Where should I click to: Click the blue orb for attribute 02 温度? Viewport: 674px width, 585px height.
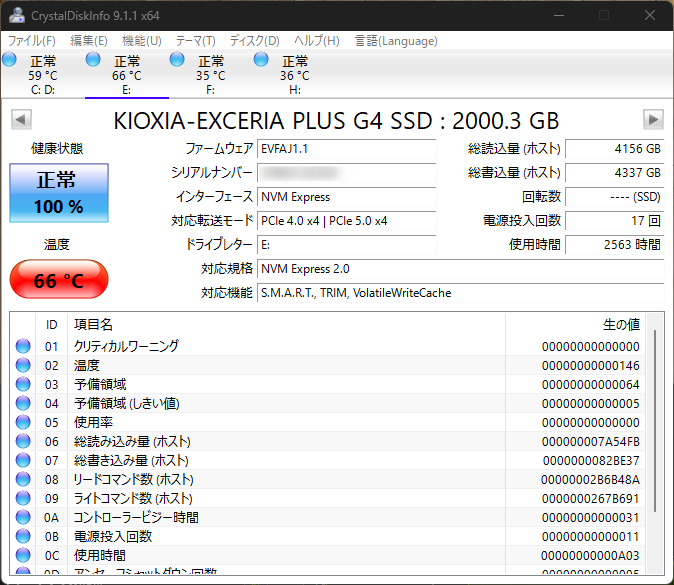[23, 365]
